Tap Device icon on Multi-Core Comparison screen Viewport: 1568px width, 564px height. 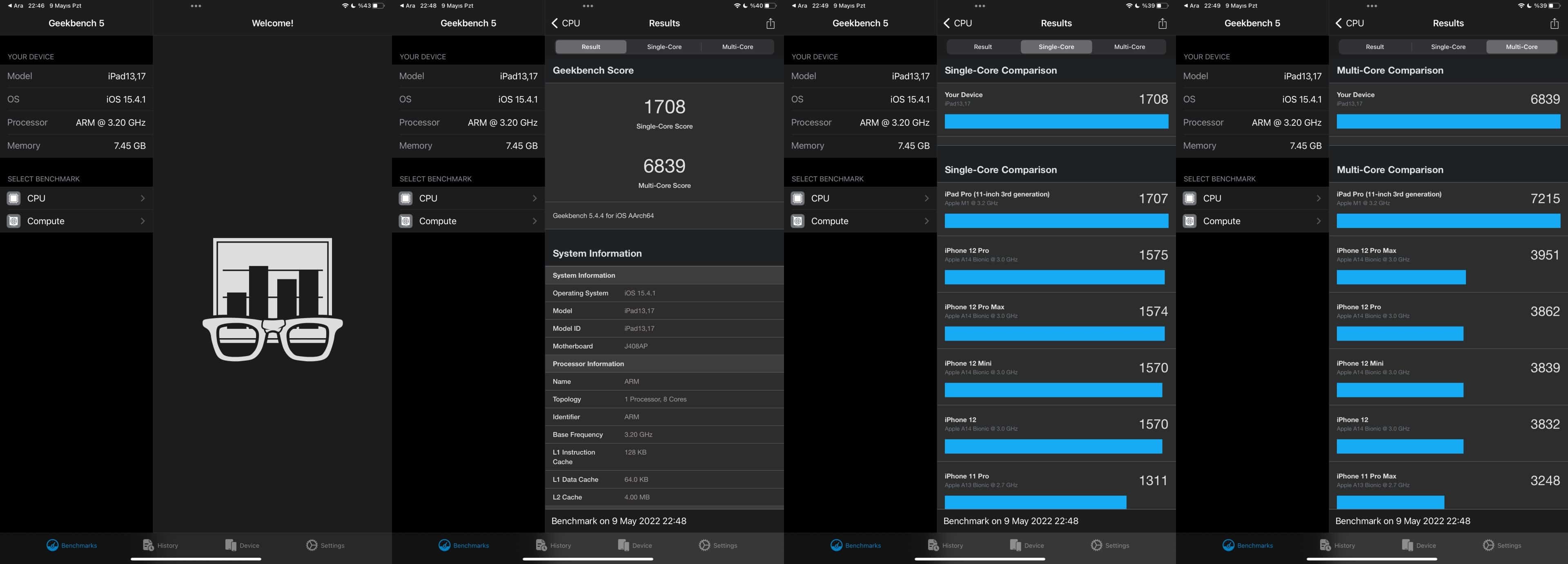1407,545
